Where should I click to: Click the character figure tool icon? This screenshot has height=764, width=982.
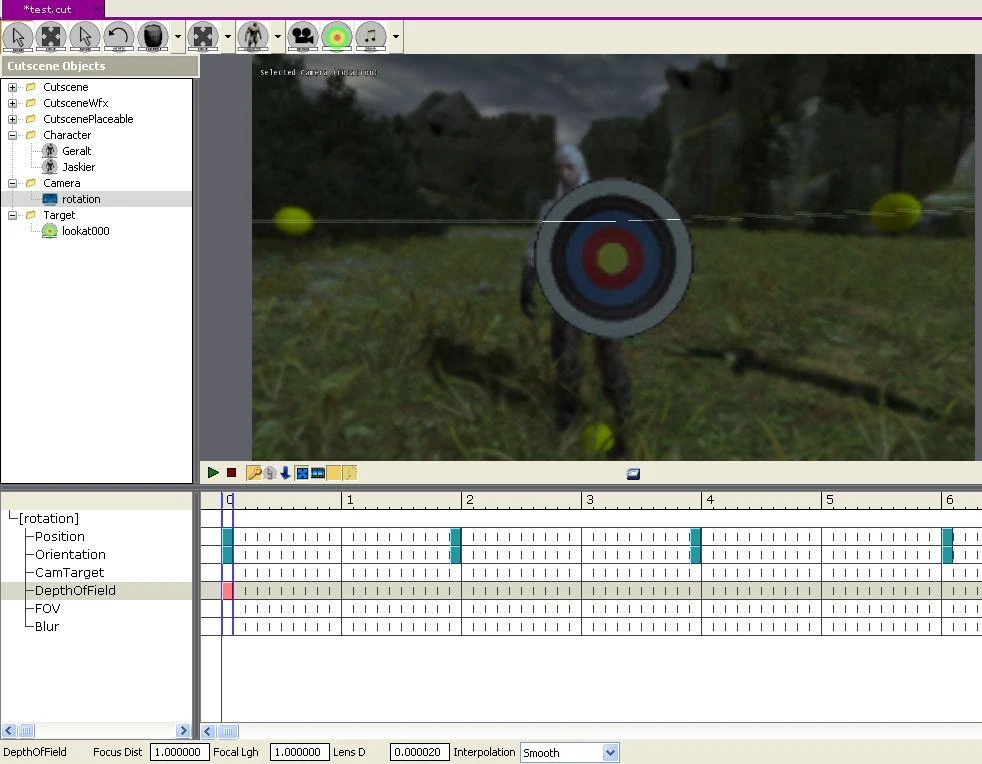[x=253, y=36]
